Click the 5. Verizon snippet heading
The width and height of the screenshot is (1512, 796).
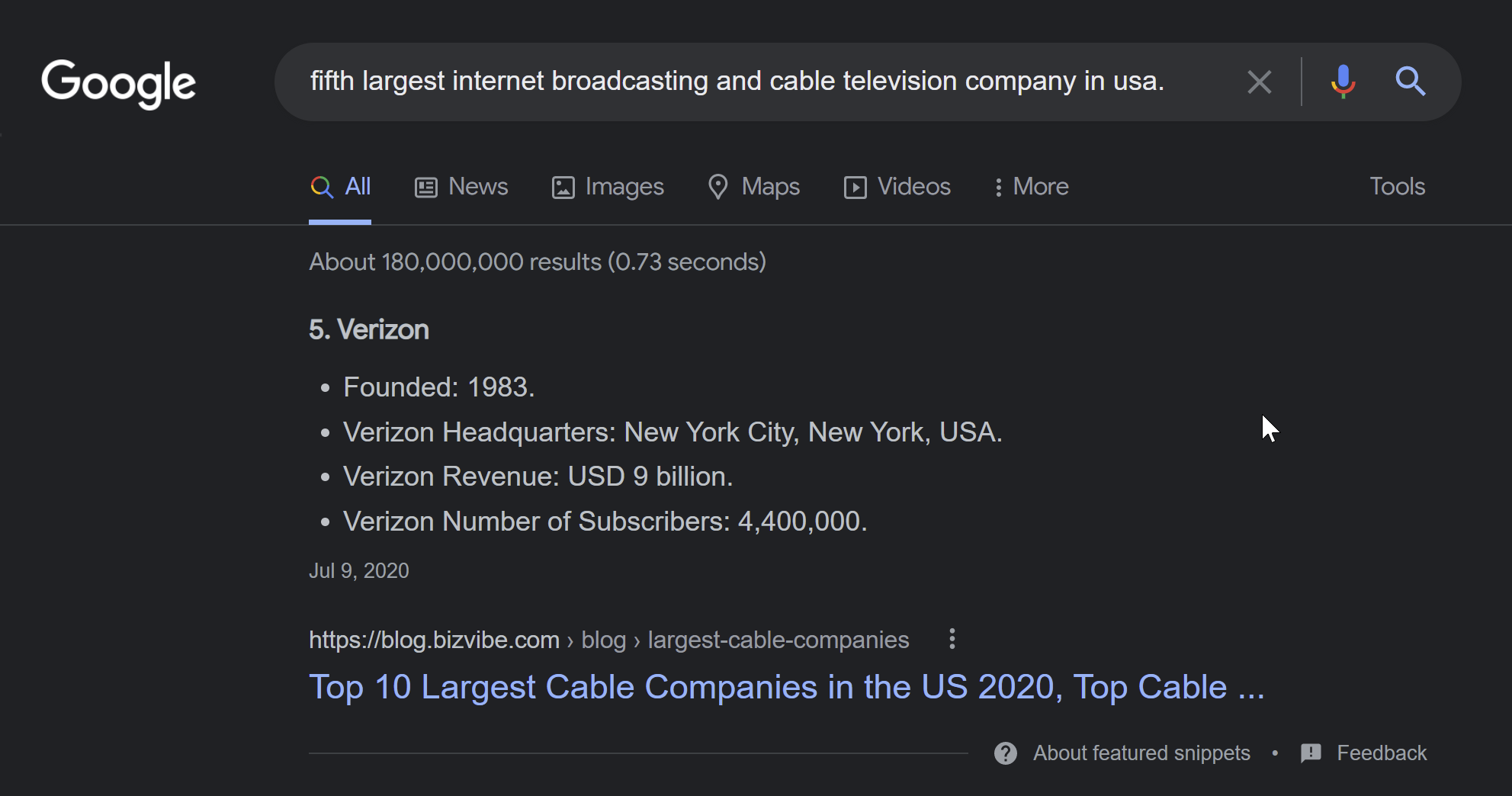pos(369,329)
